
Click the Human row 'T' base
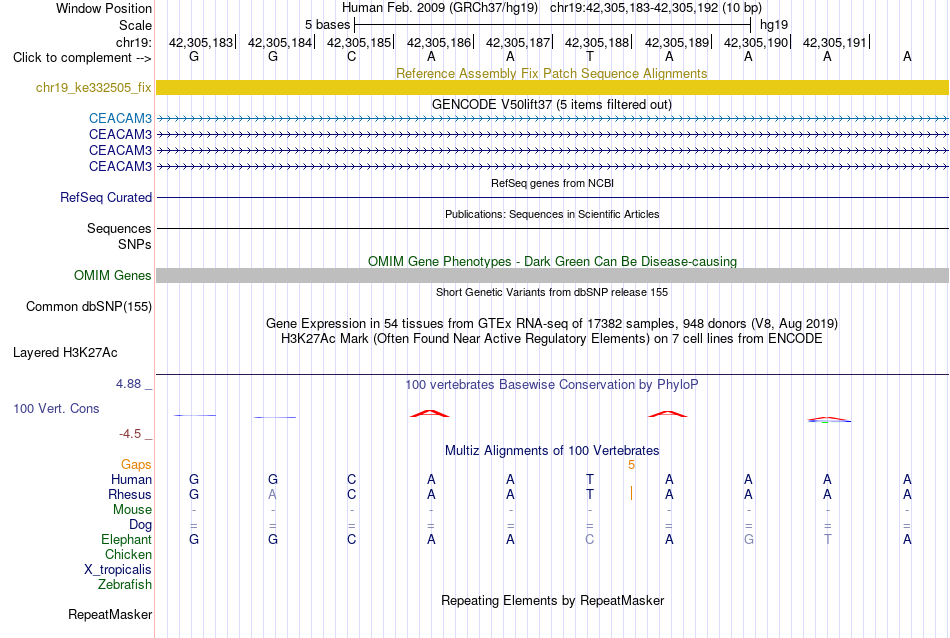[590, 479]
